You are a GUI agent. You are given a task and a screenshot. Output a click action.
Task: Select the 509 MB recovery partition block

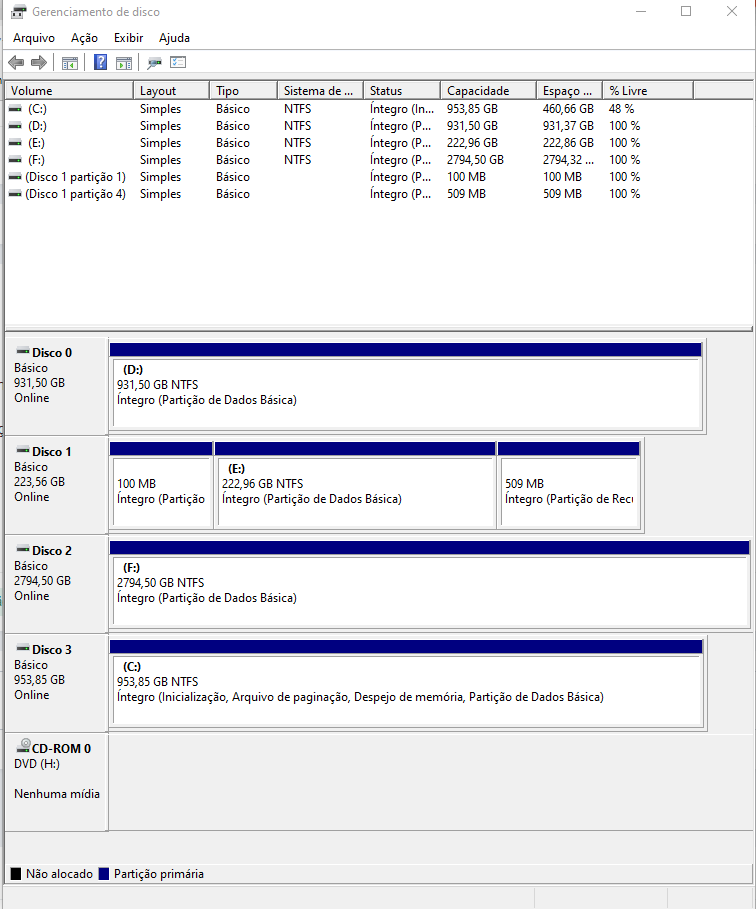(569, 486)
